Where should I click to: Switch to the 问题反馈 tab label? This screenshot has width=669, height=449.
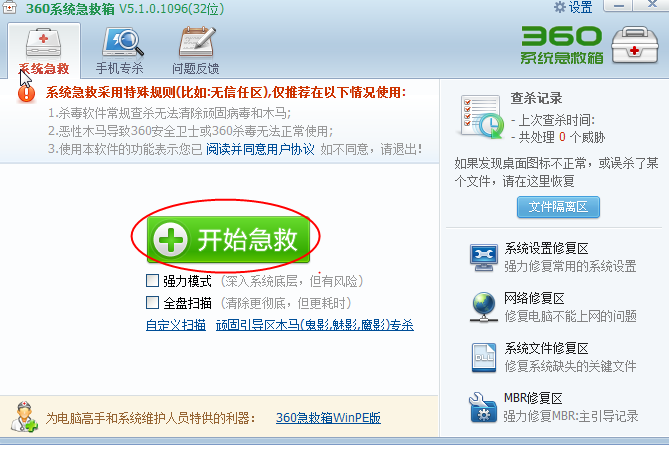point(196,68)
